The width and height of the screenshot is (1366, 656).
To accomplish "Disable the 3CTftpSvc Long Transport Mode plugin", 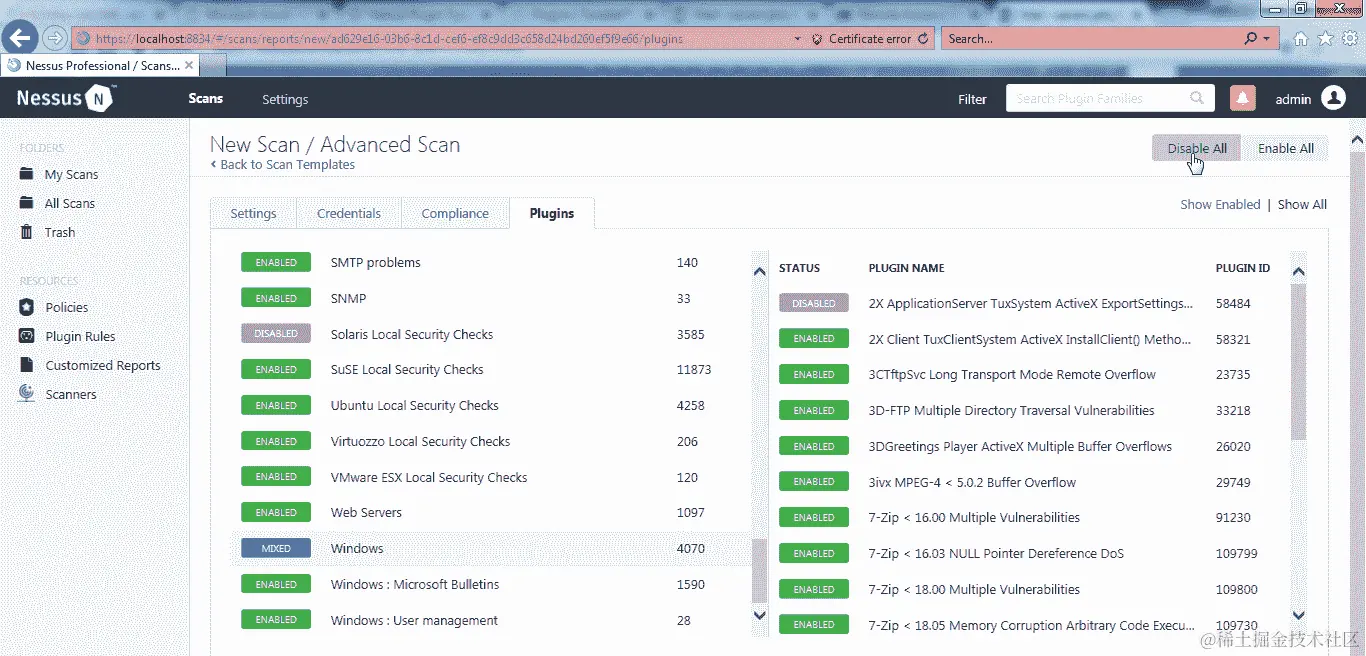I will 814,374.
